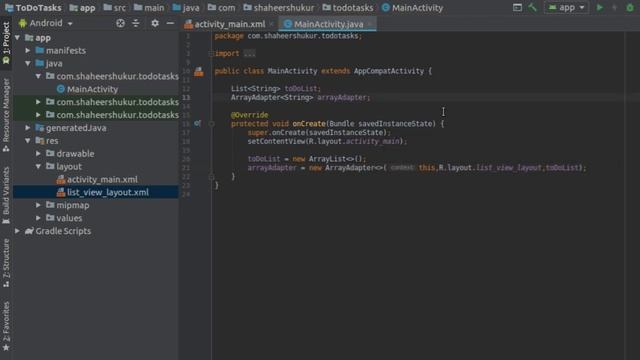640x360 pixels.
Task: Click the onCreate method name
Action: (x=309, y=124)
